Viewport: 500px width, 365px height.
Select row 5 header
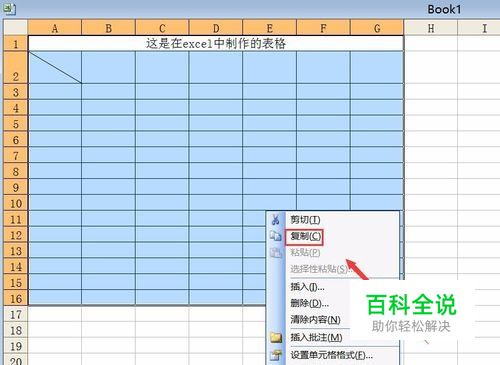pos(16,124)
